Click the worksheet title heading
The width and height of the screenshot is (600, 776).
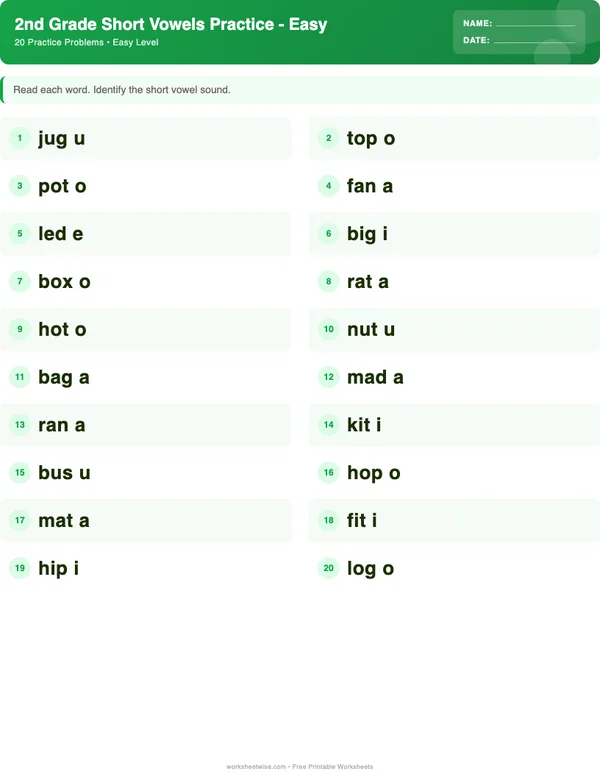[x=171, y=24]
